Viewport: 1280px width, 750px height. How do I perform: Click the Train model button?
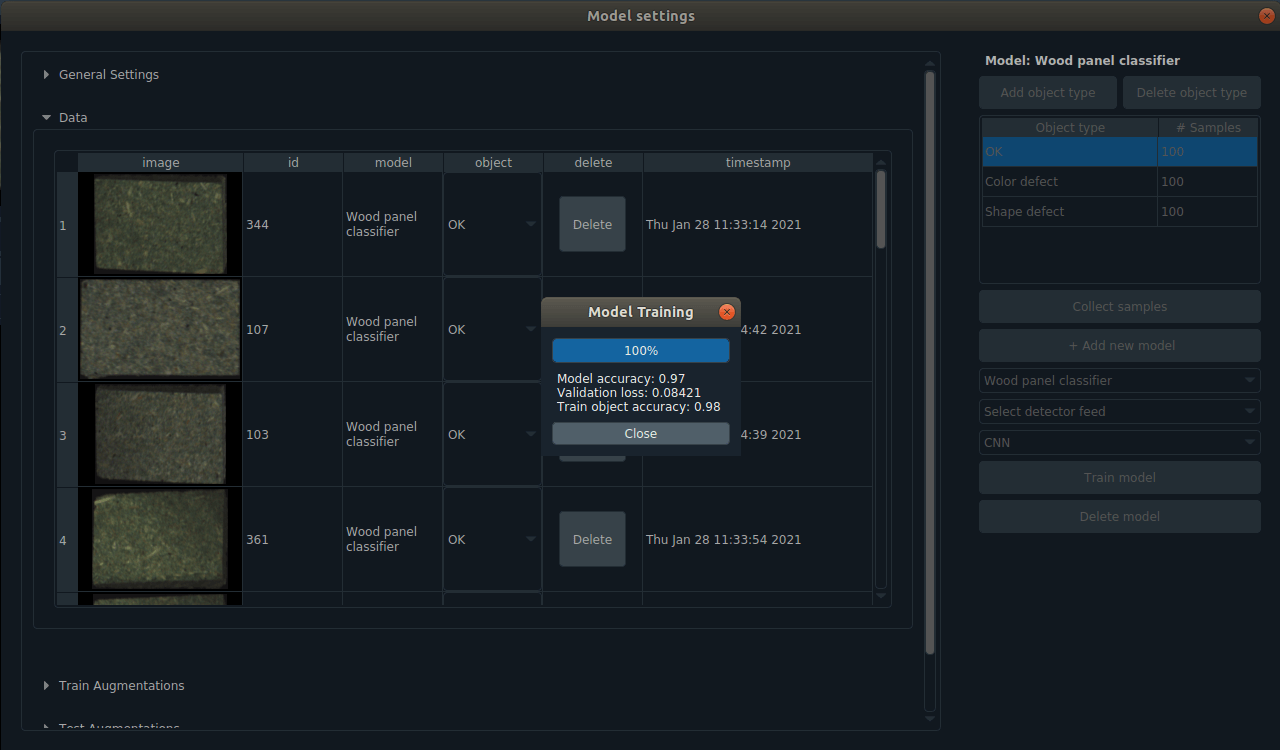(x=1119, y=478)
